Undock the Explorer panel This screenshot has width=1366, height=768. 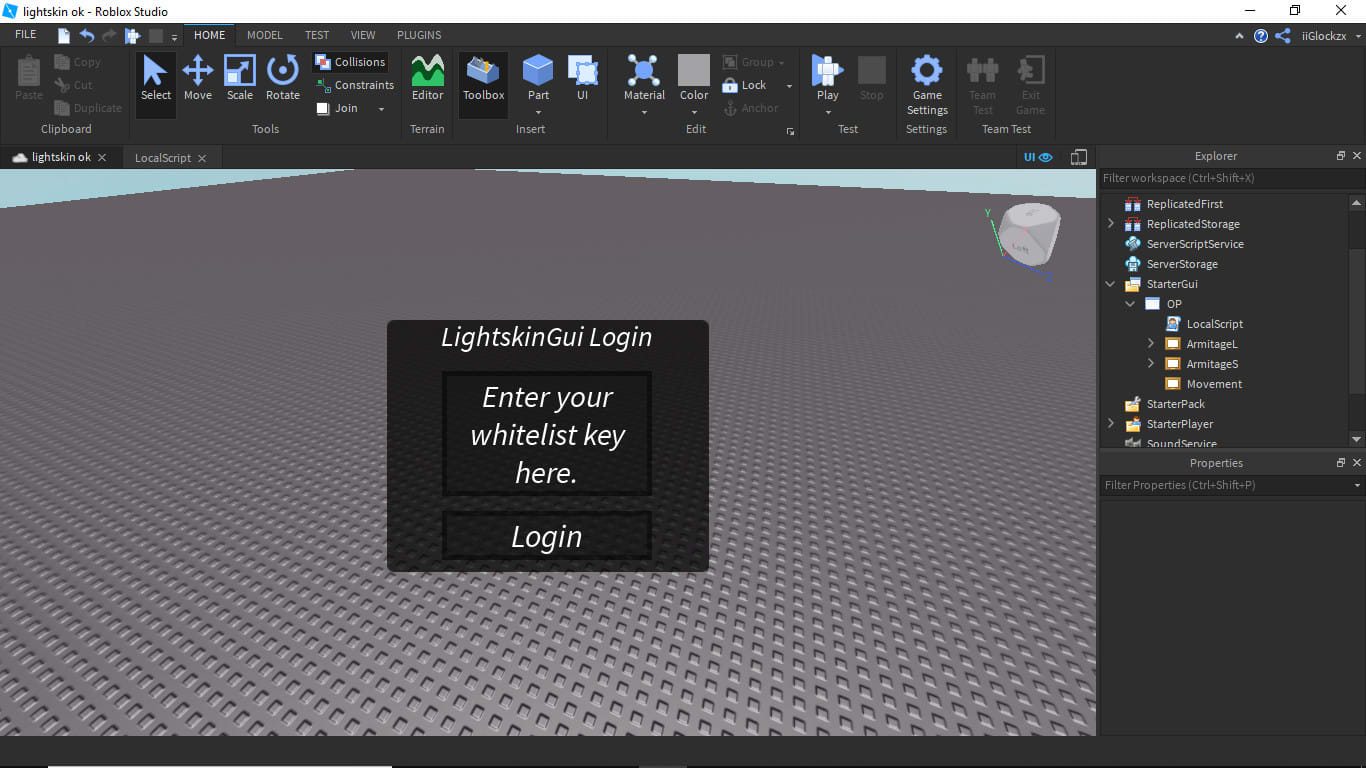click(1341, 156)
